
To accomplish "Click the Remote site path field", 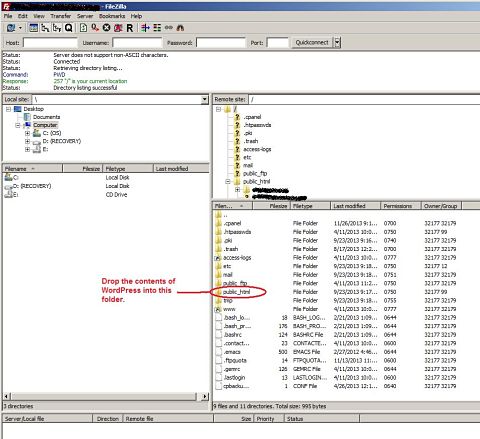I will coord(364,99).
